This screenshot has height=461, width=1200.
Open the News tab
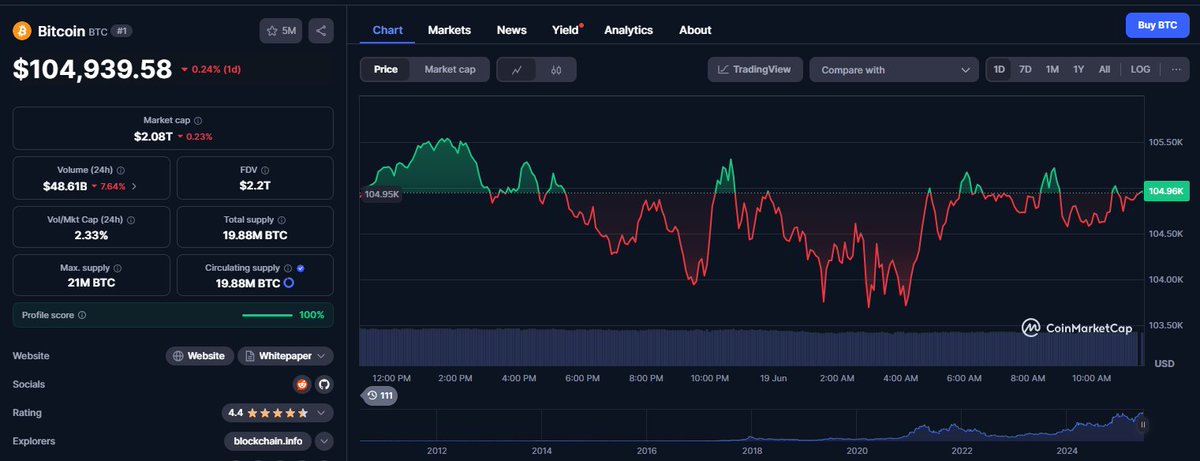coord(511,30)
